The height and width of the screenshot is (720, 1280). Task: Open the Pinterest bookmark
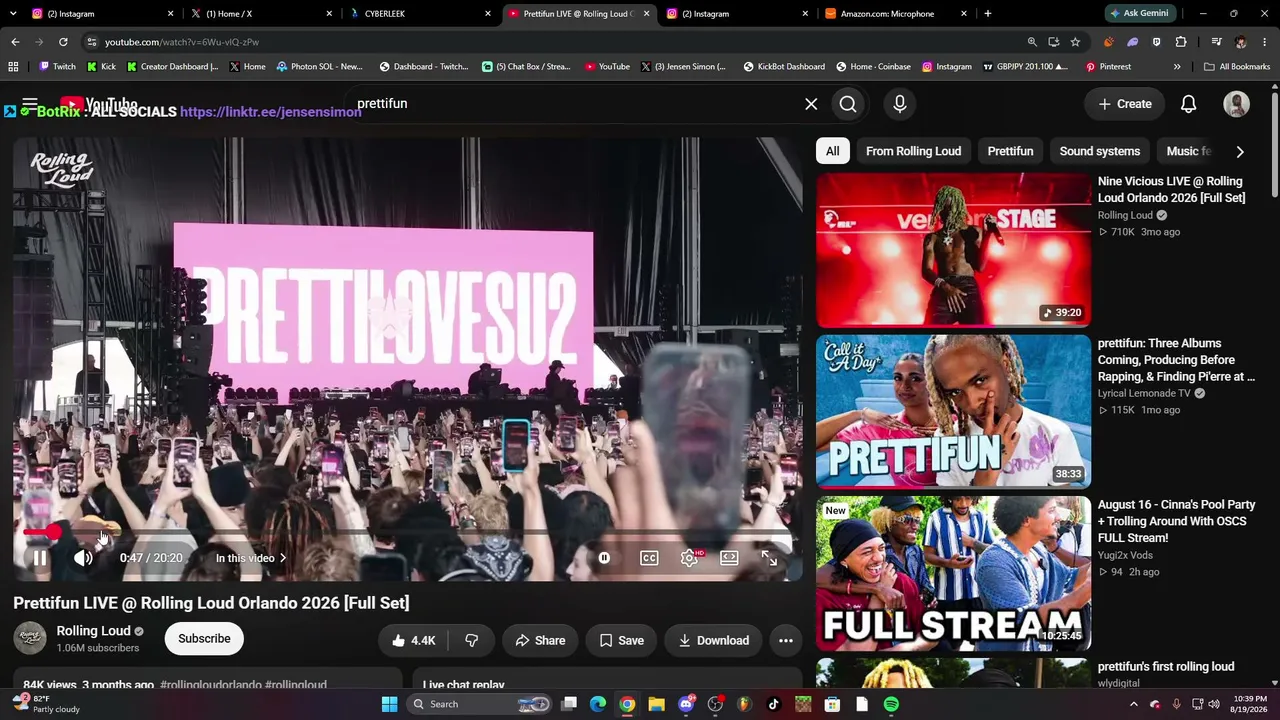pyautogui.click(x=1108, y=67)
